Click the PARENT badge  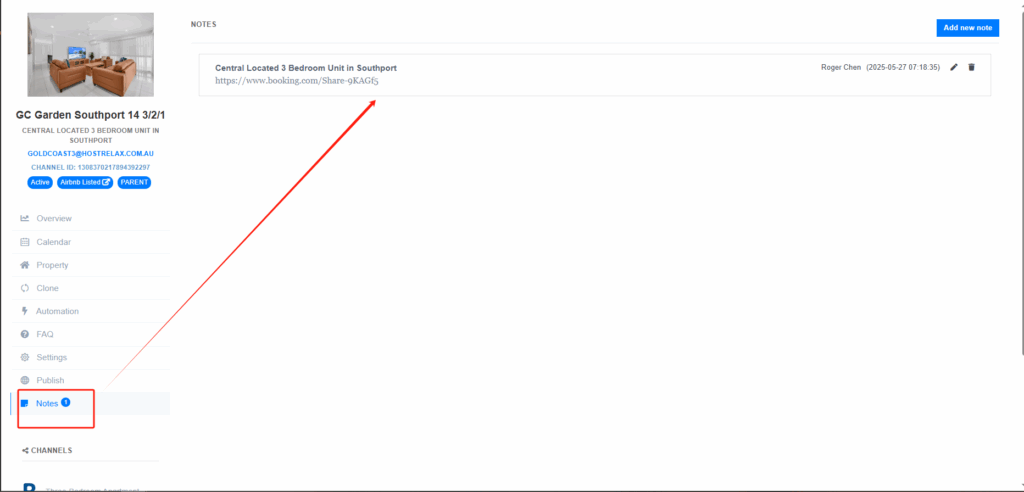(x=134, y=182)
